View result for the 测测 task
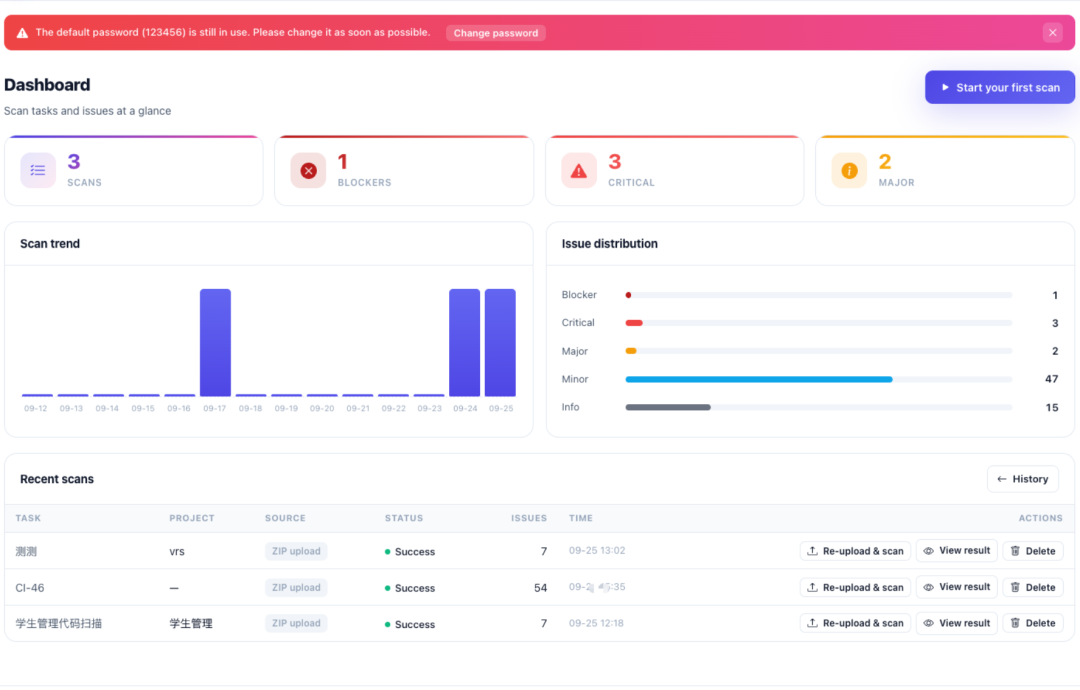The height and width of the screenshot is (690, 1080). click(957, 551)
